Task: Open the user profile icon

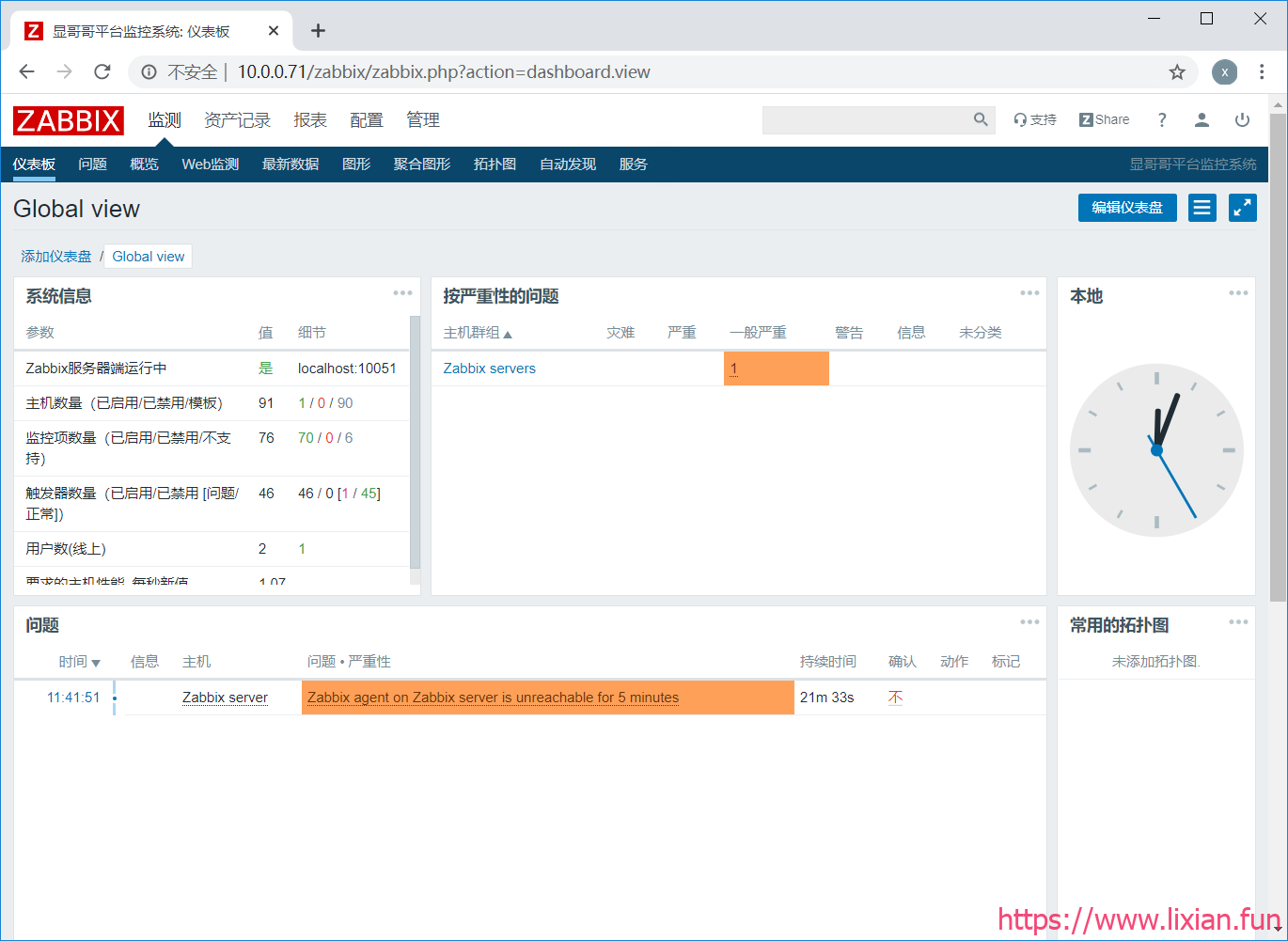Action: [x=1202, y=119]
